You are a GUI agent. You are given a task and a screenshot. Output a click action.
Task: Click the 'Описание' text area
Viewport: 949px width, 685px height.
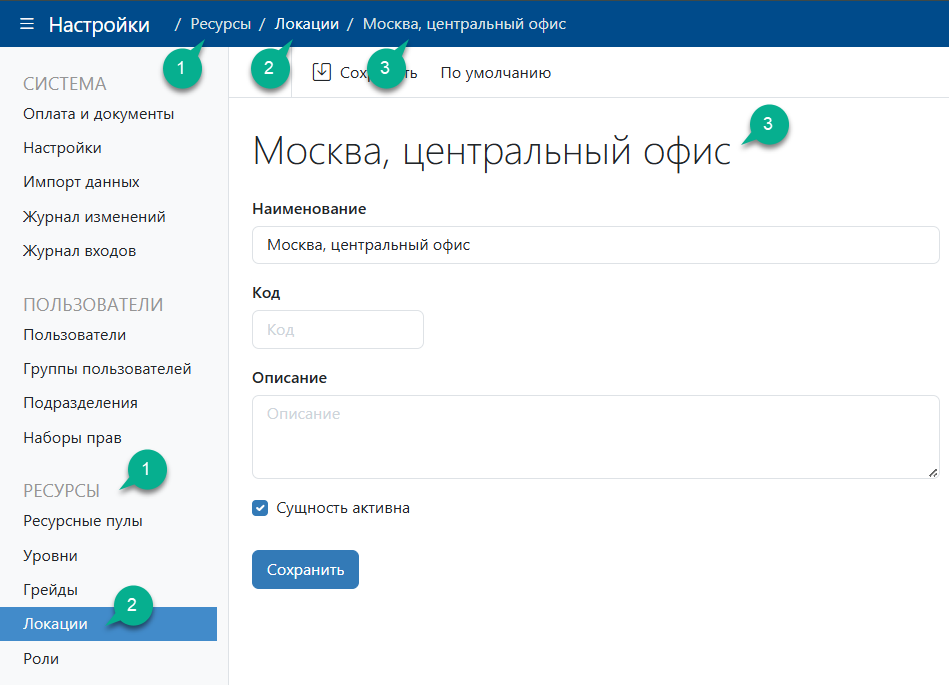(595, 437)
